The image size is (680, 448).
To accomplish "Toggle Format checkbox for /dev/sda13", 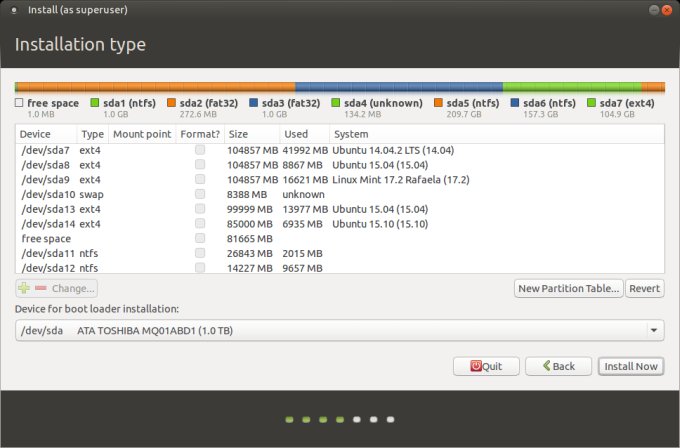I will click(x=200, y=209).
